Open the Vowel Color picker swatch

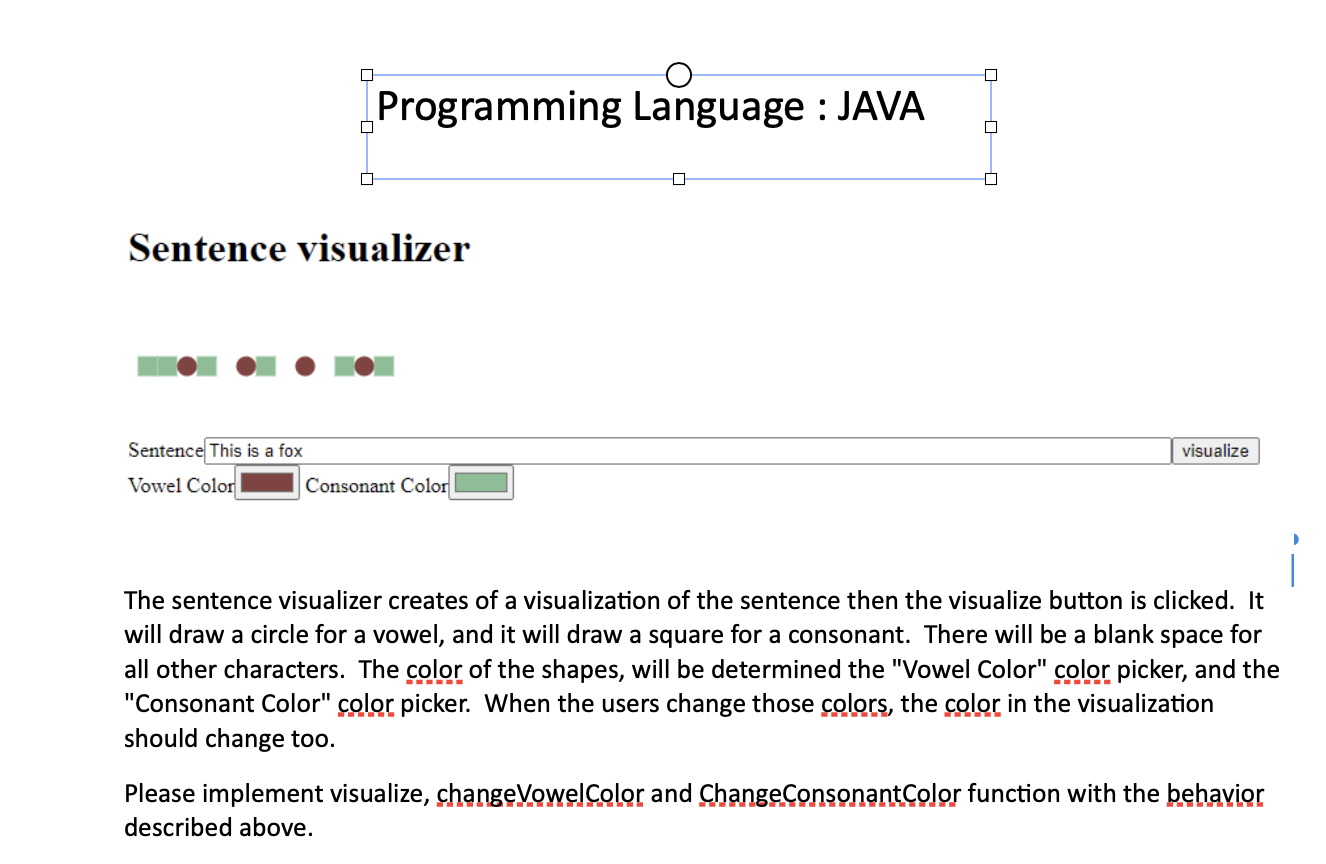click(x=267, y=483)
